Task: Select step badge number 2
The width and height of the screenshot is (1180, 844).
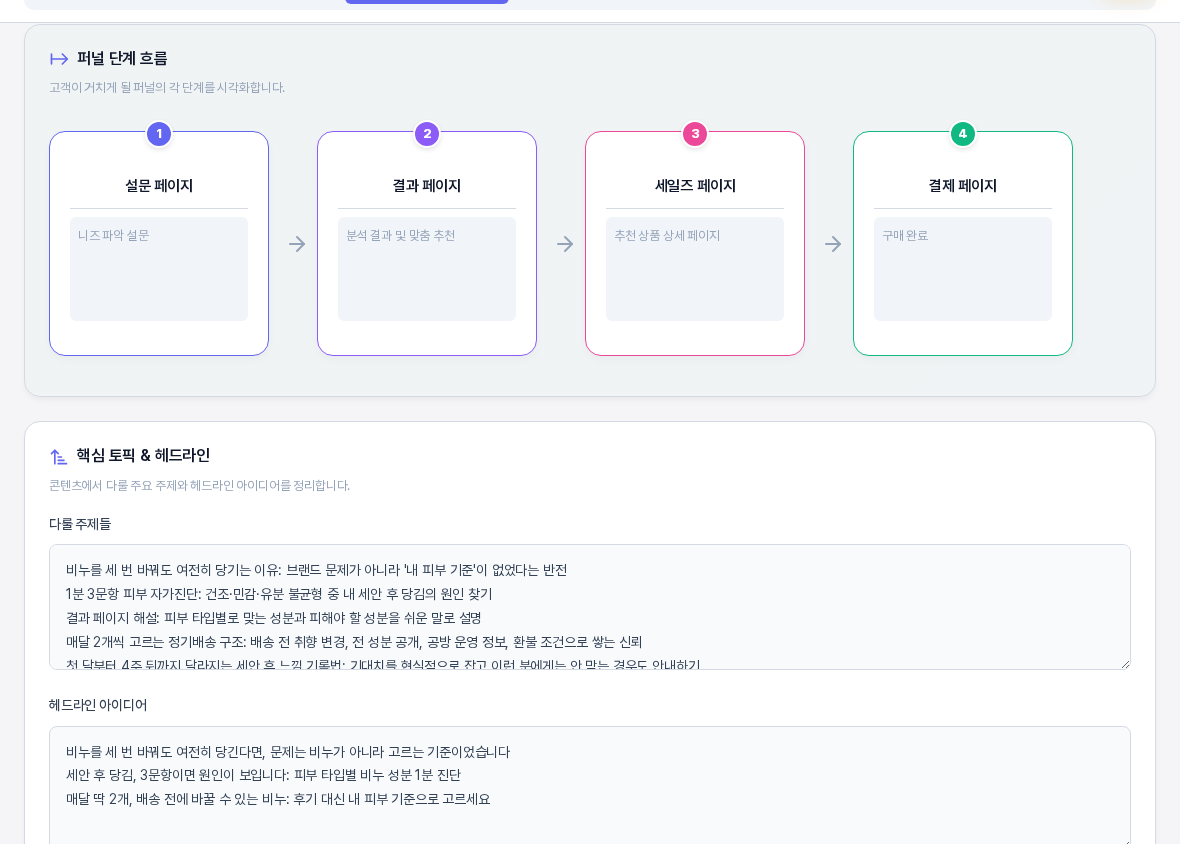Action: click(x=427, y=134)
